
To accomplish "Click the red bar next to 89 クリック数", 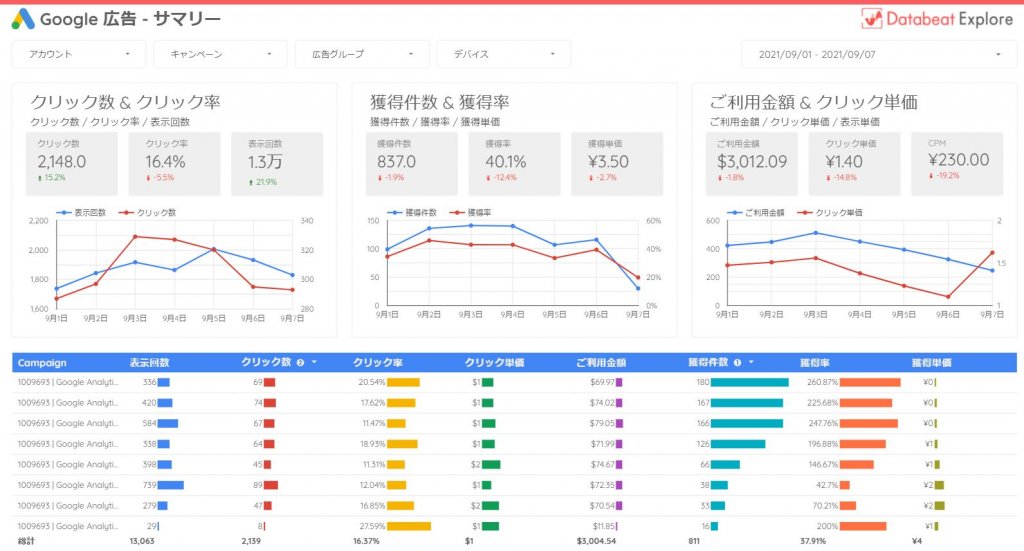I will pos(270,485).
